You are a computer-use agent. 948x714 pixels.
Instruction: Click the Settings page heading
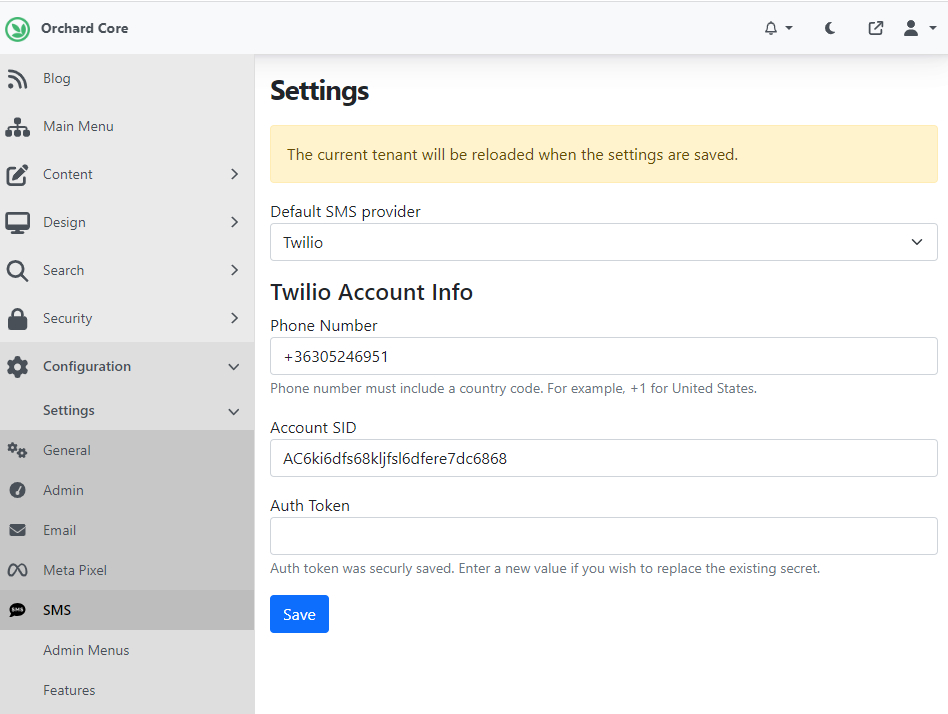coord(319,91)
